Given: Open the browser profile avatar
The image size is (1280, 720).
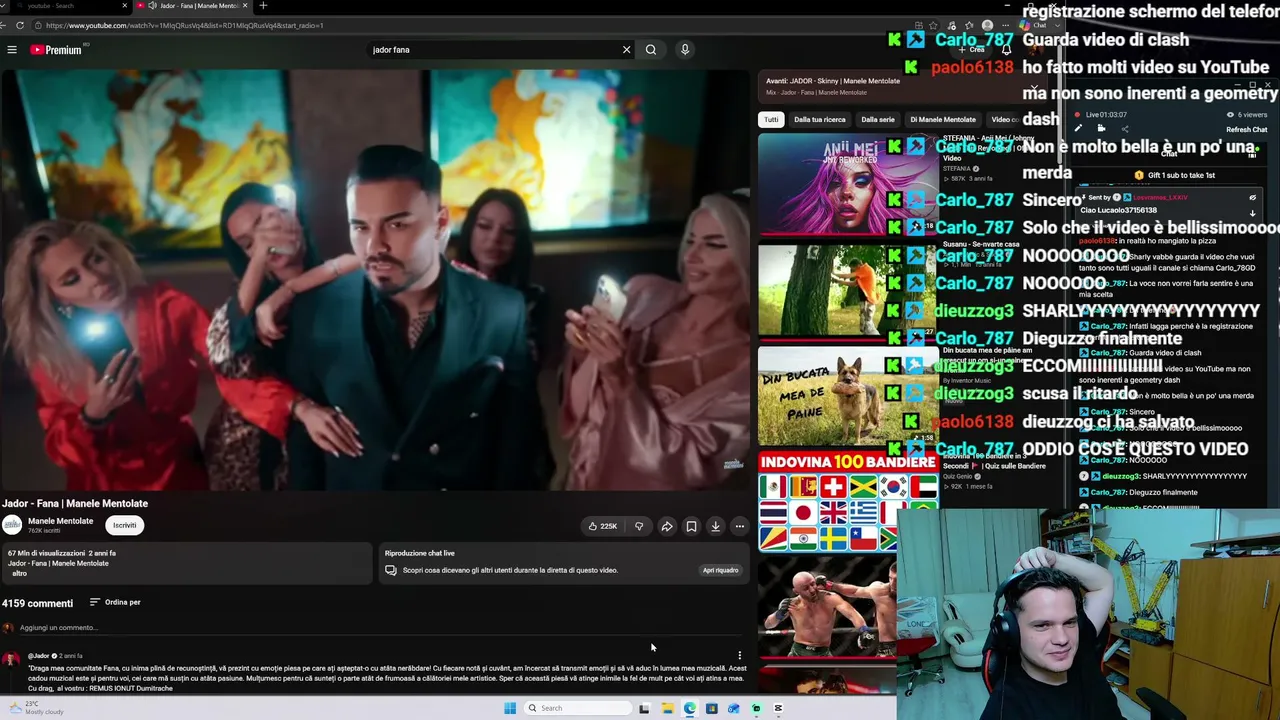Looking at the screenshot, I should 988,25.
